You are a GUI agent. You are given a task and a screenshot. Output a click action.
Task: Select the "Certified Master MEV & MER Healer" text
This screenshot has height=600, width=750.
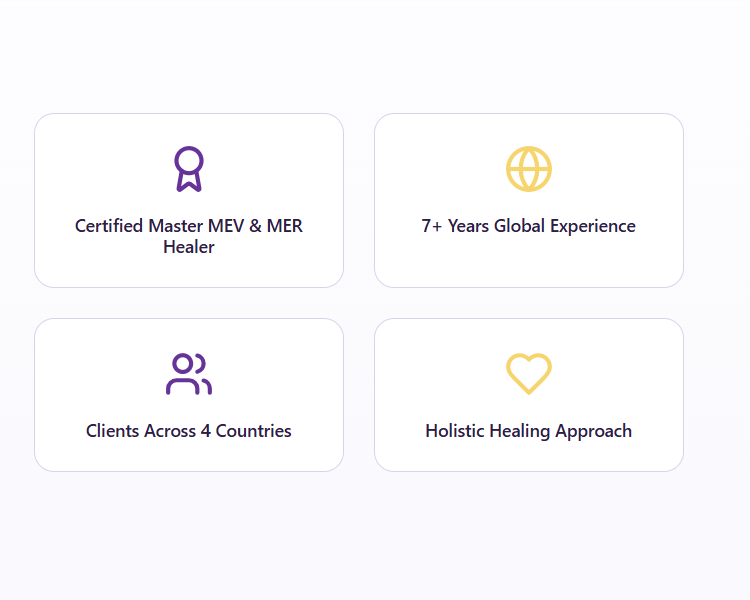point(189,236)
